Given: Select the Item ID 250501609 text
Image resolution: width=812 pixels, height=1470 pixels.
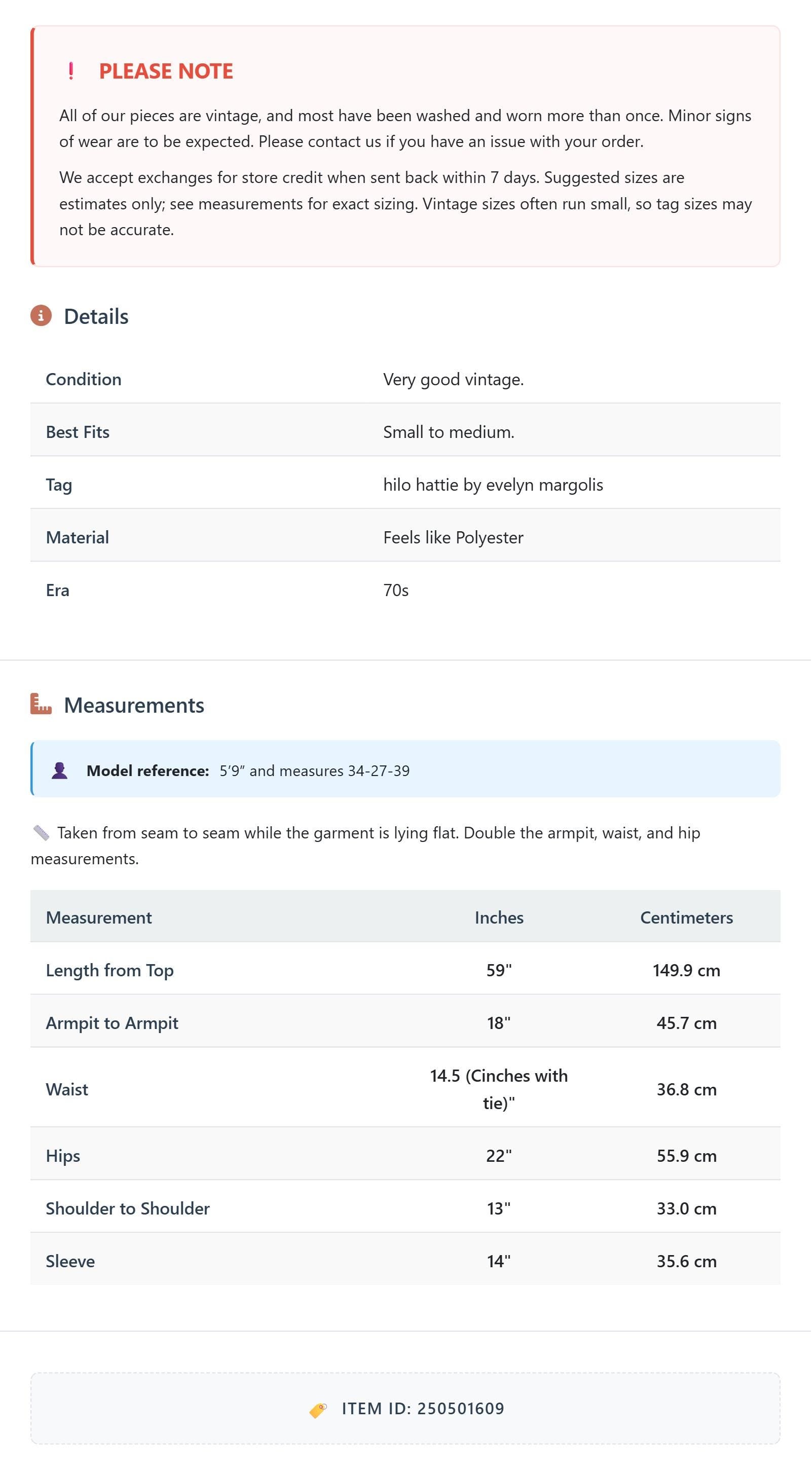Looking at the screenshot, I should pyautogui.click(x=423, y=1408).
